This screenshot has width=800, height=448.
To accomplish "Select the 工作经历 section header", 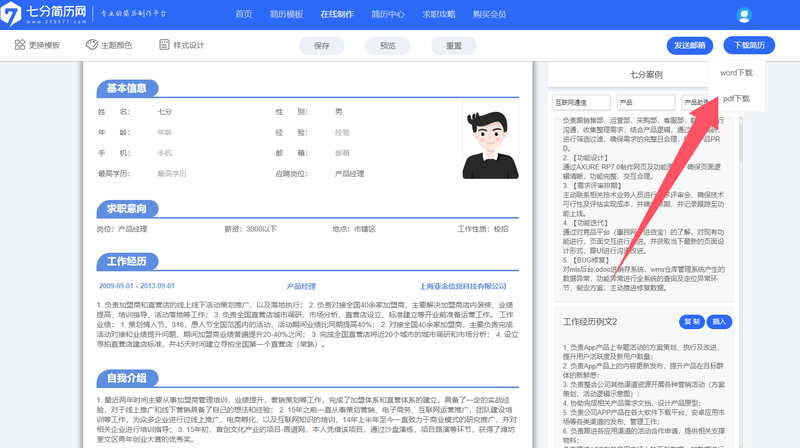I will click(127, 261).
